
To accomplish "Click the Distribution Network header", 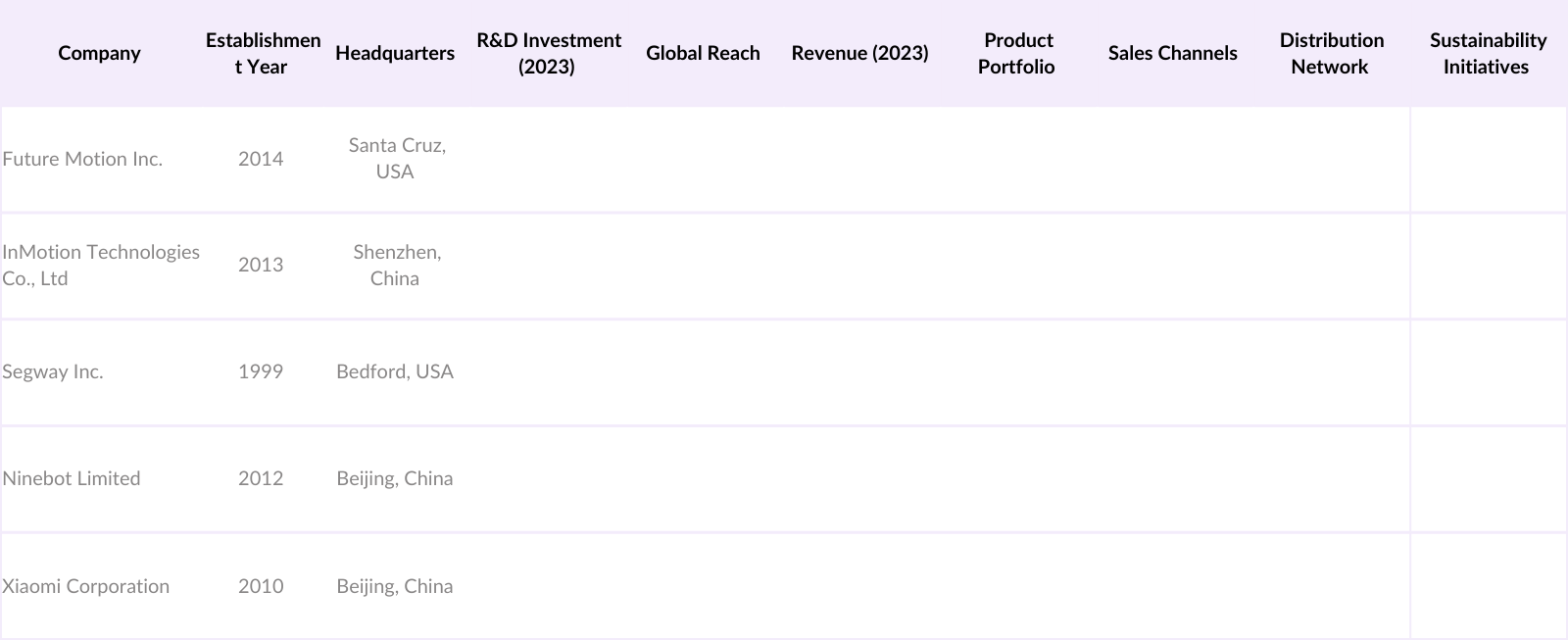I will [x=1331, y=53].
